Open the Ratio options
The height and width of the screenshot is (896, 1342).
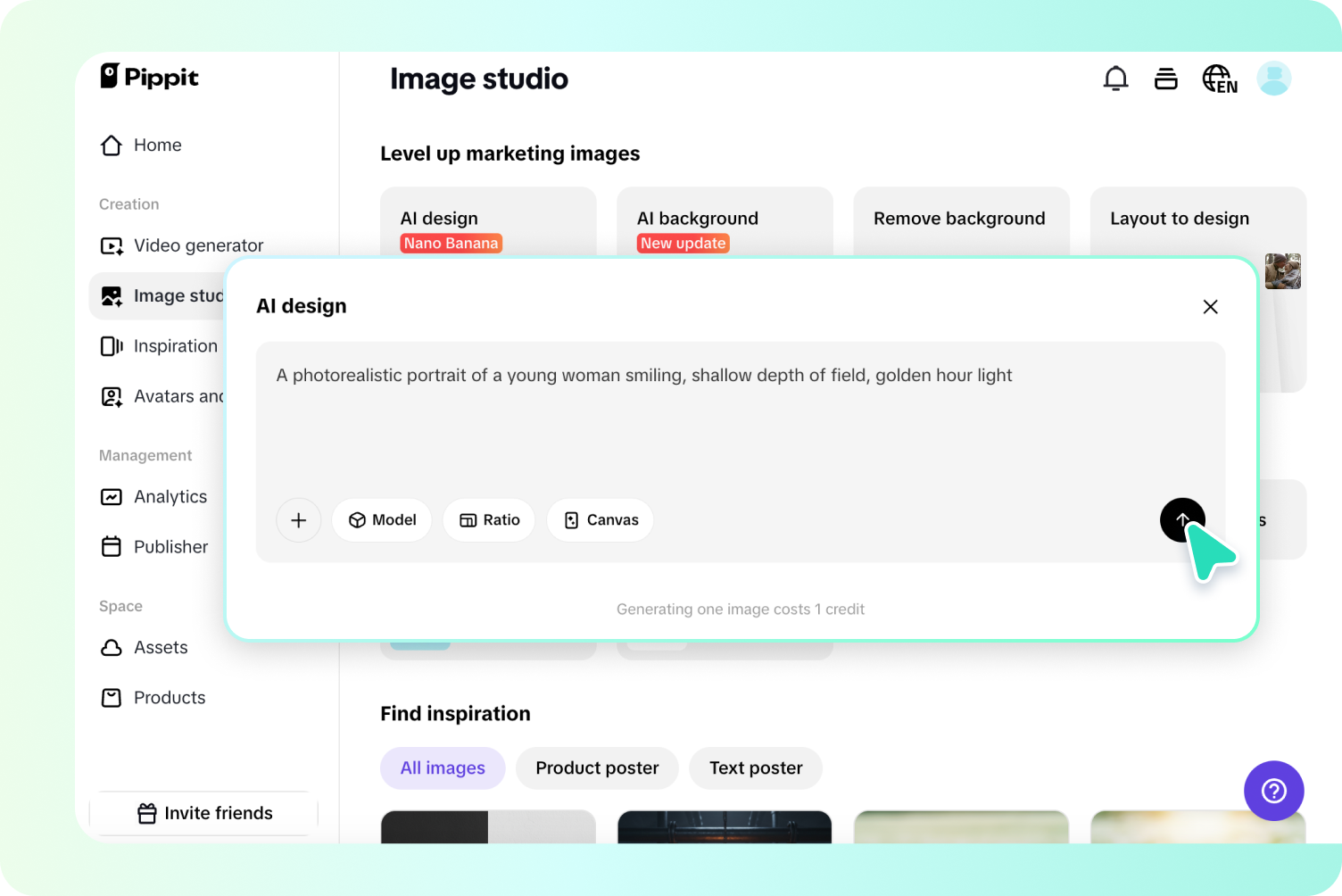pyautogui.click(x=489, y=520)
